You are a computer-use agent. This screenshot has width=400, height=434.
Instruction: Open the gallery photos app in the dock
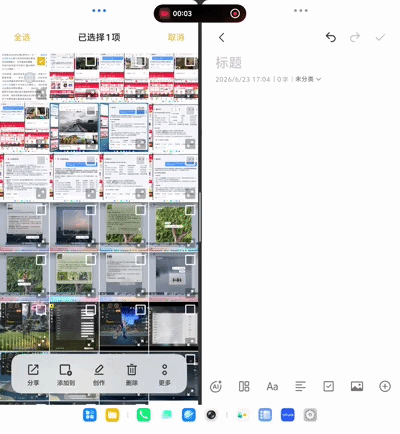click(242, 415)
